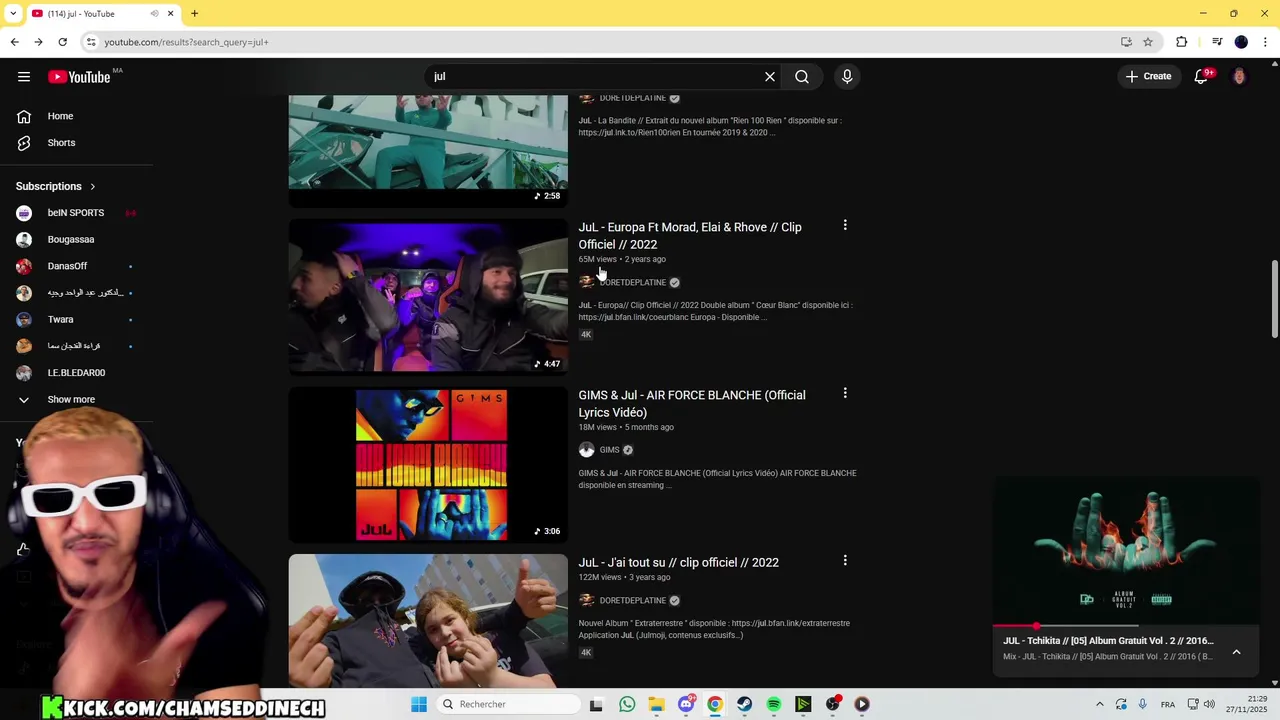1280x720 pixels.
Task: Start voice search with the microphone icon
Action: click(847, 77)
